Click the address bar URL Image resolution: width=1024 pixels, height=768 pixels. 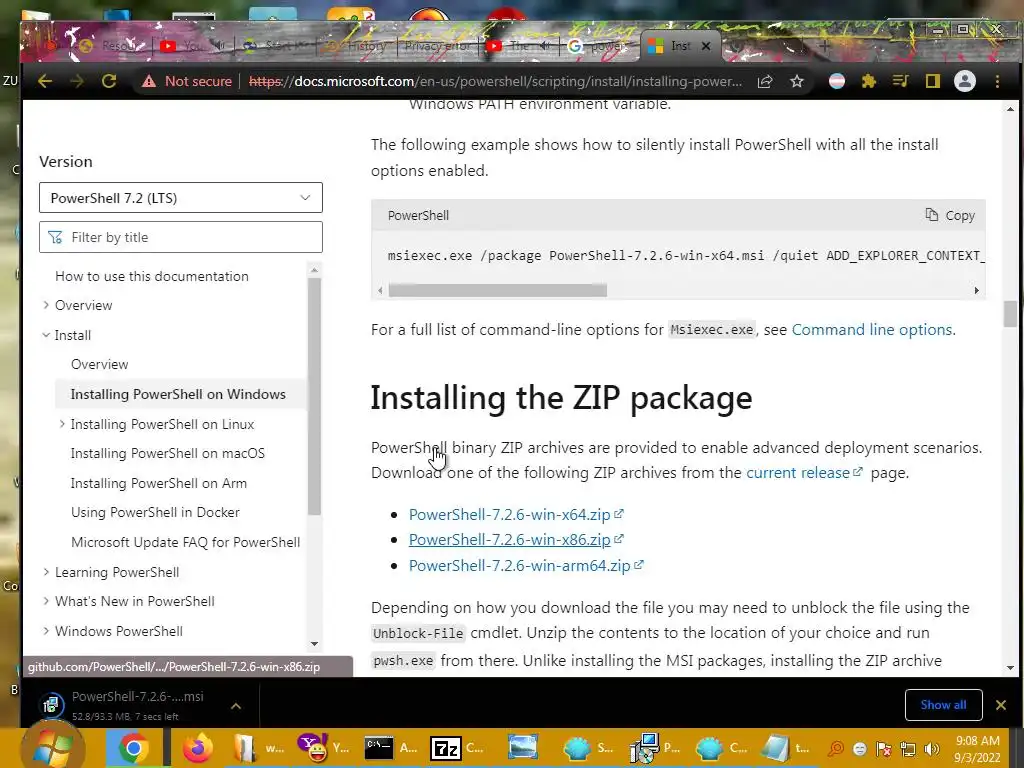496,81
